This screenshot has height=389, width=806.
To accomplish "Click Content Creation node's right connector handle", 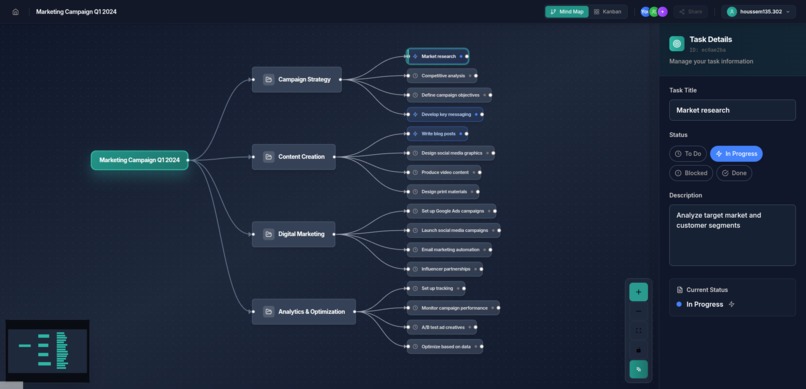I will tap(335, 157).
